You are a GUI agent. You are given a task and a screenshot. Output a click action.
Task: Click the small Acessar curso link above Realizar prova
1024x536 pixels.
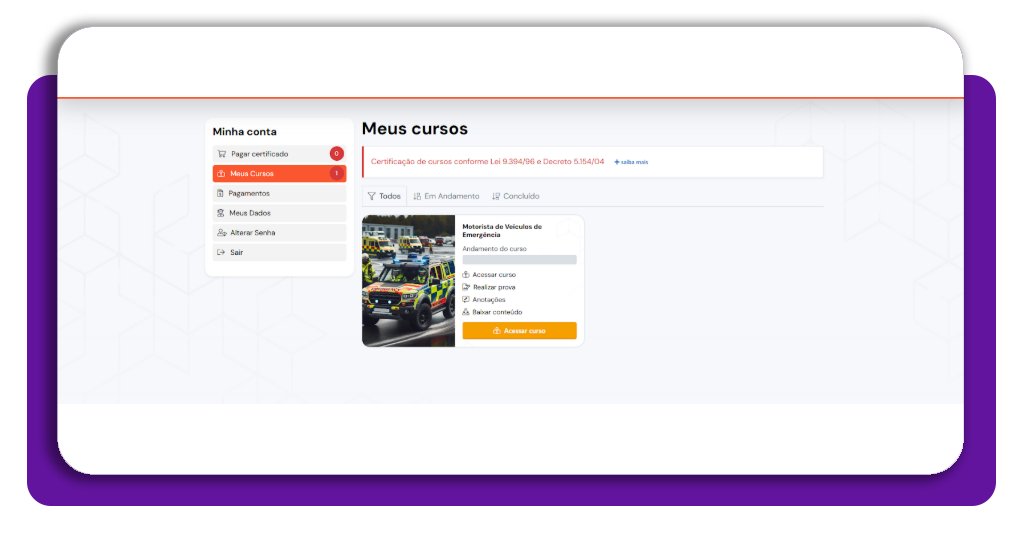tap(493, 275)
